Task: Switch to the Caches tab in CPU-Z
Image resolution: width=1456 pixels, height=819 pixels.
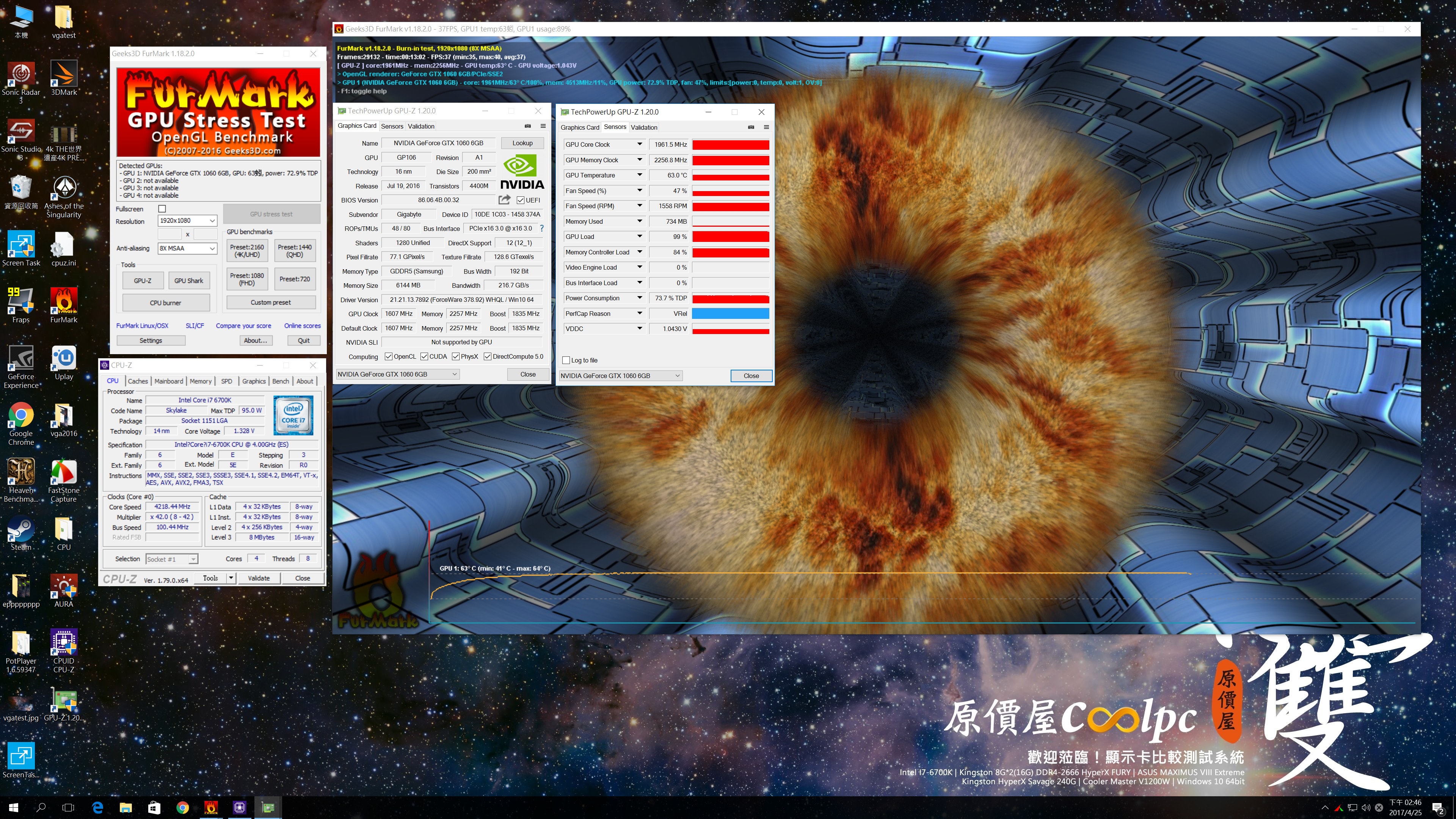Action: pyautogui.click(x=138, y=381)
